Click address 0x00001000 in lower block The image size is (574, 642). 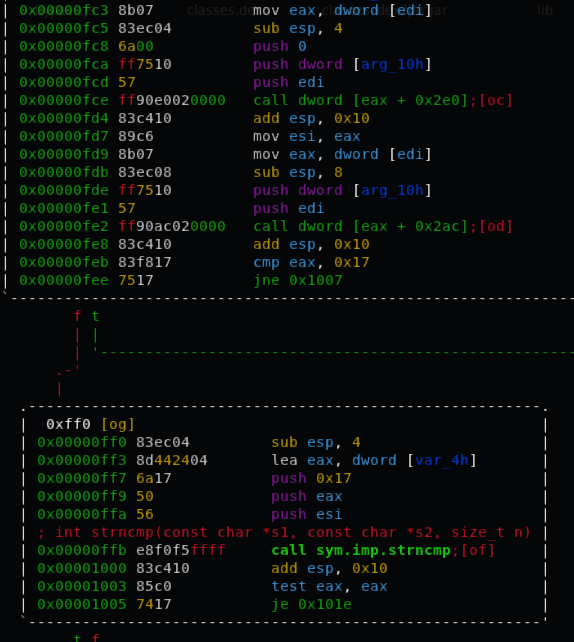82,568
